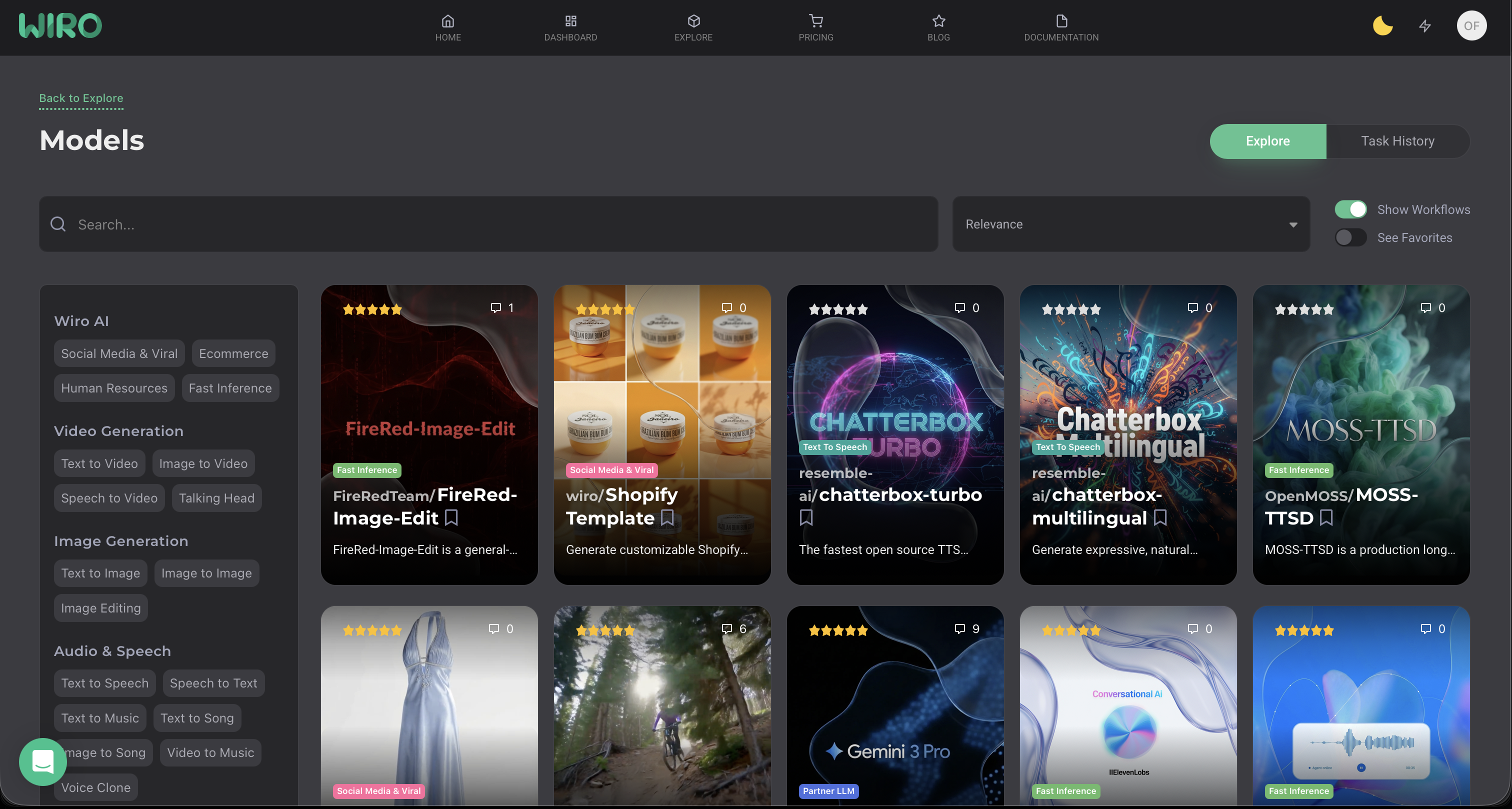Select the Image to Video filter
Screen dimensions: 1512x809
click(203, 464)
